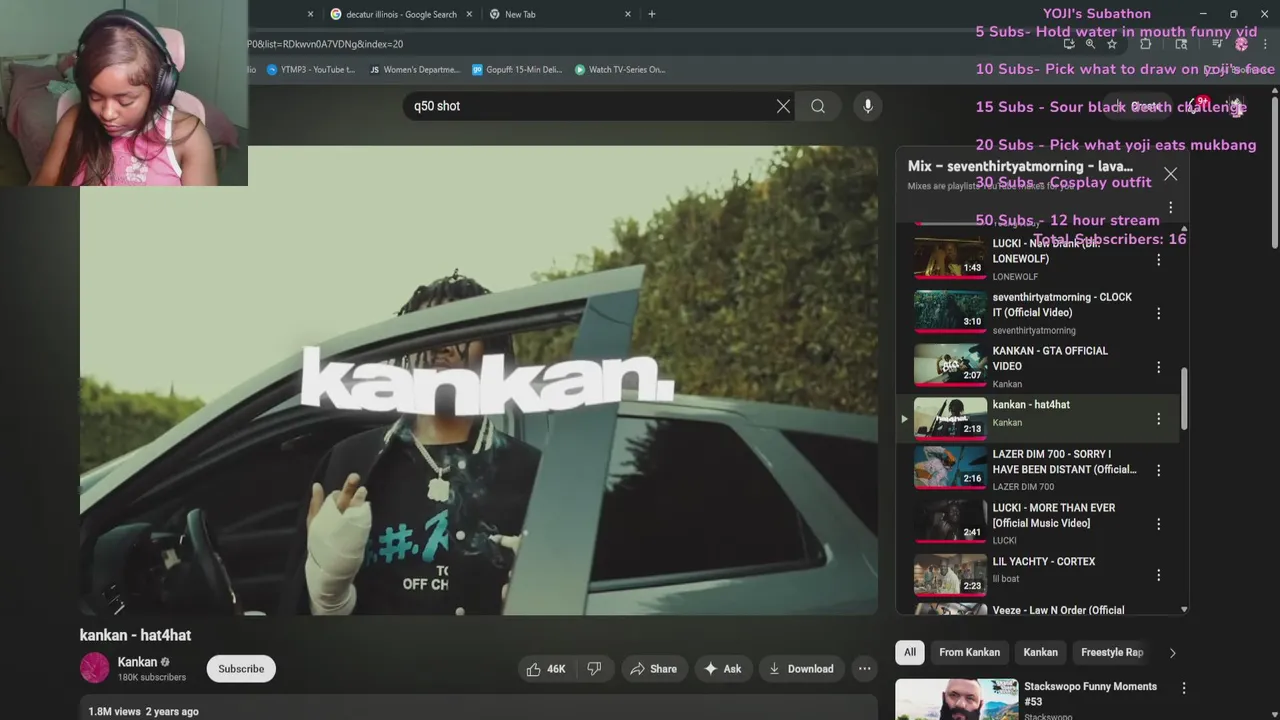Click the playlist panel scrollbar thumb

tap(1184, 399)
